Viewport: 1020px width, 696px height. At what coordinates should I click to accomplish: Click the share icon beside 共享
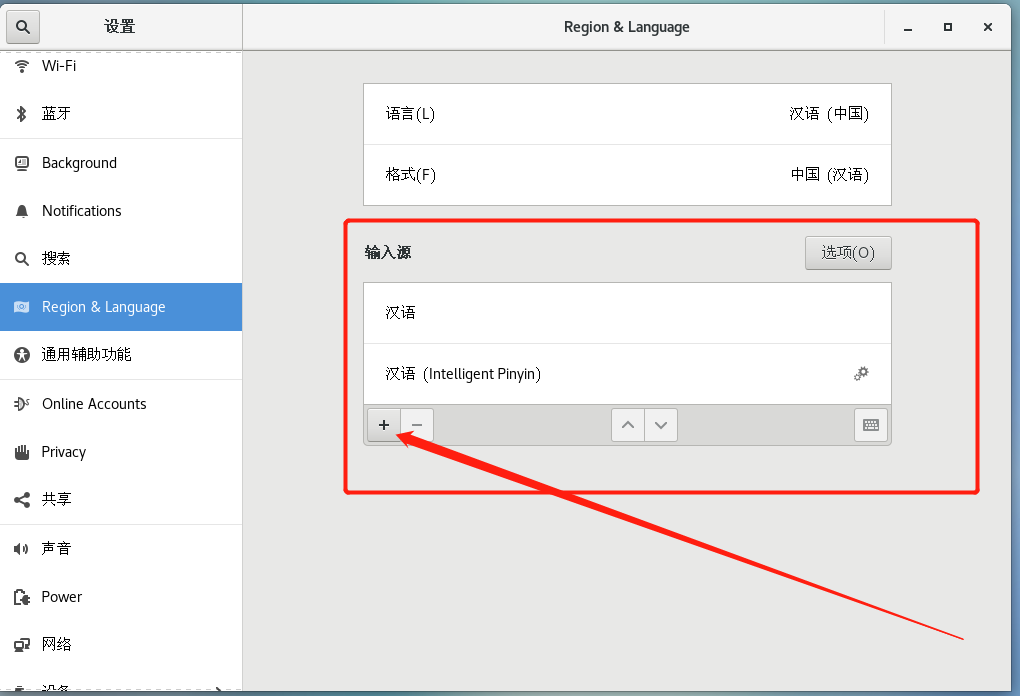point(21,500)
